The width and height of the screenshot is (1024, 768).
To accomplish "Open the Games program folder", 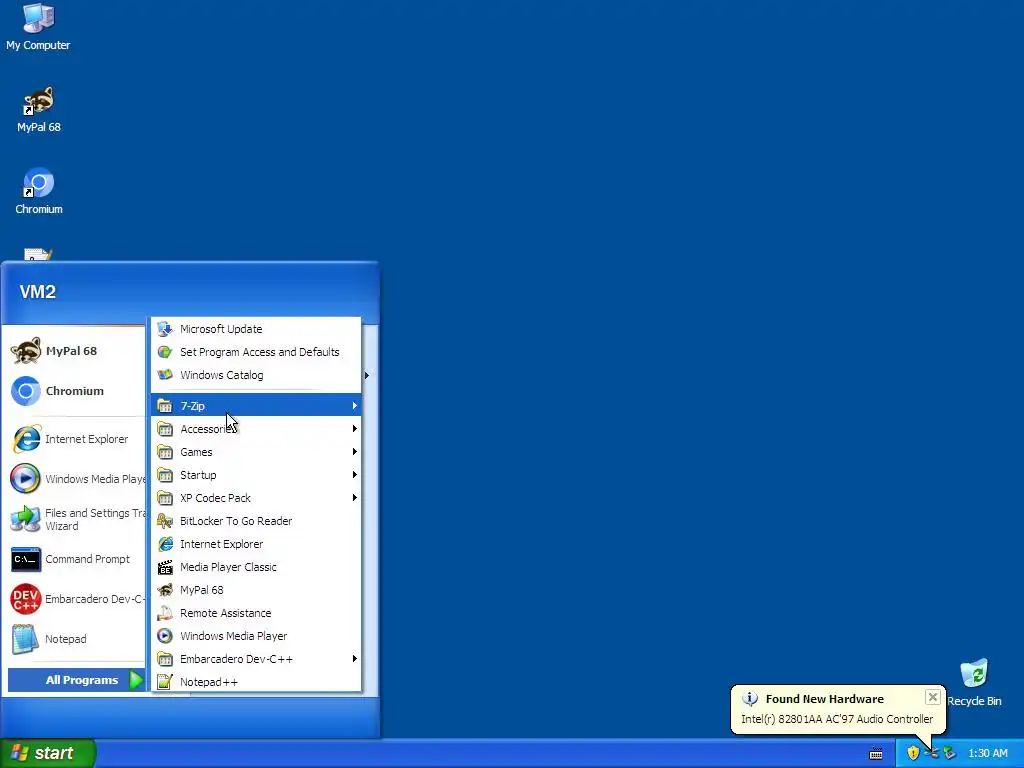I will [256, 452].
